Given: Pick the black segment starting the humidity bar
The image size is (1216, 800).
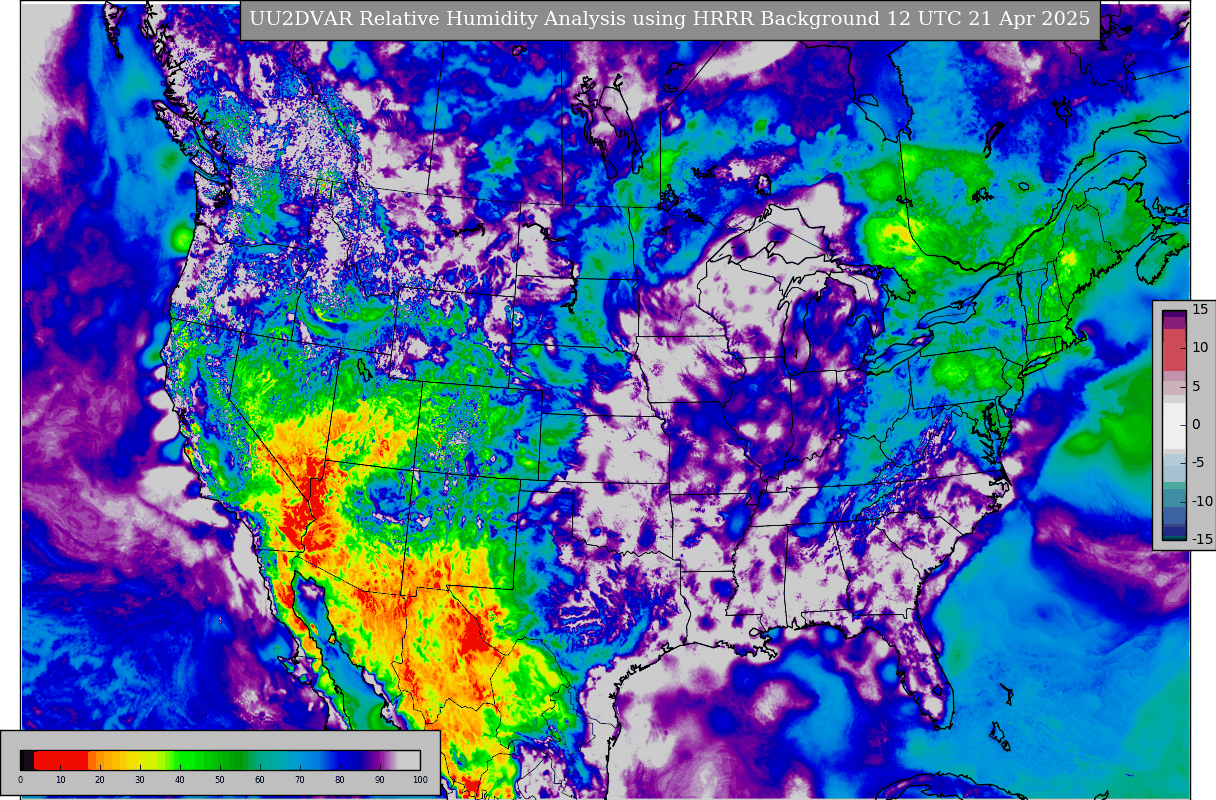Looking at the screenshot, I should (27, 759).
